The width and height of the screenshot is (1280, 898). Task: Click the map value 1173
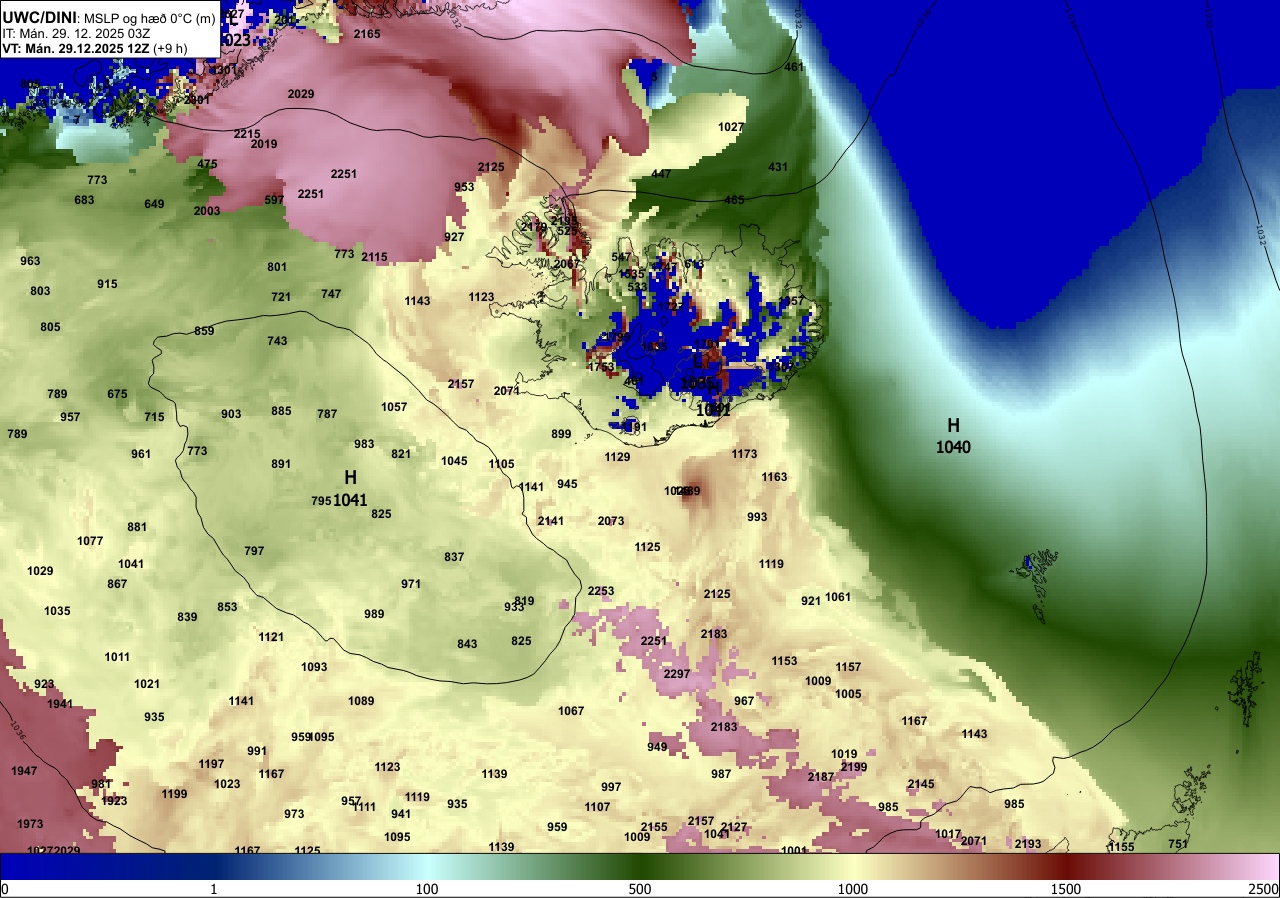coord(744,454)
